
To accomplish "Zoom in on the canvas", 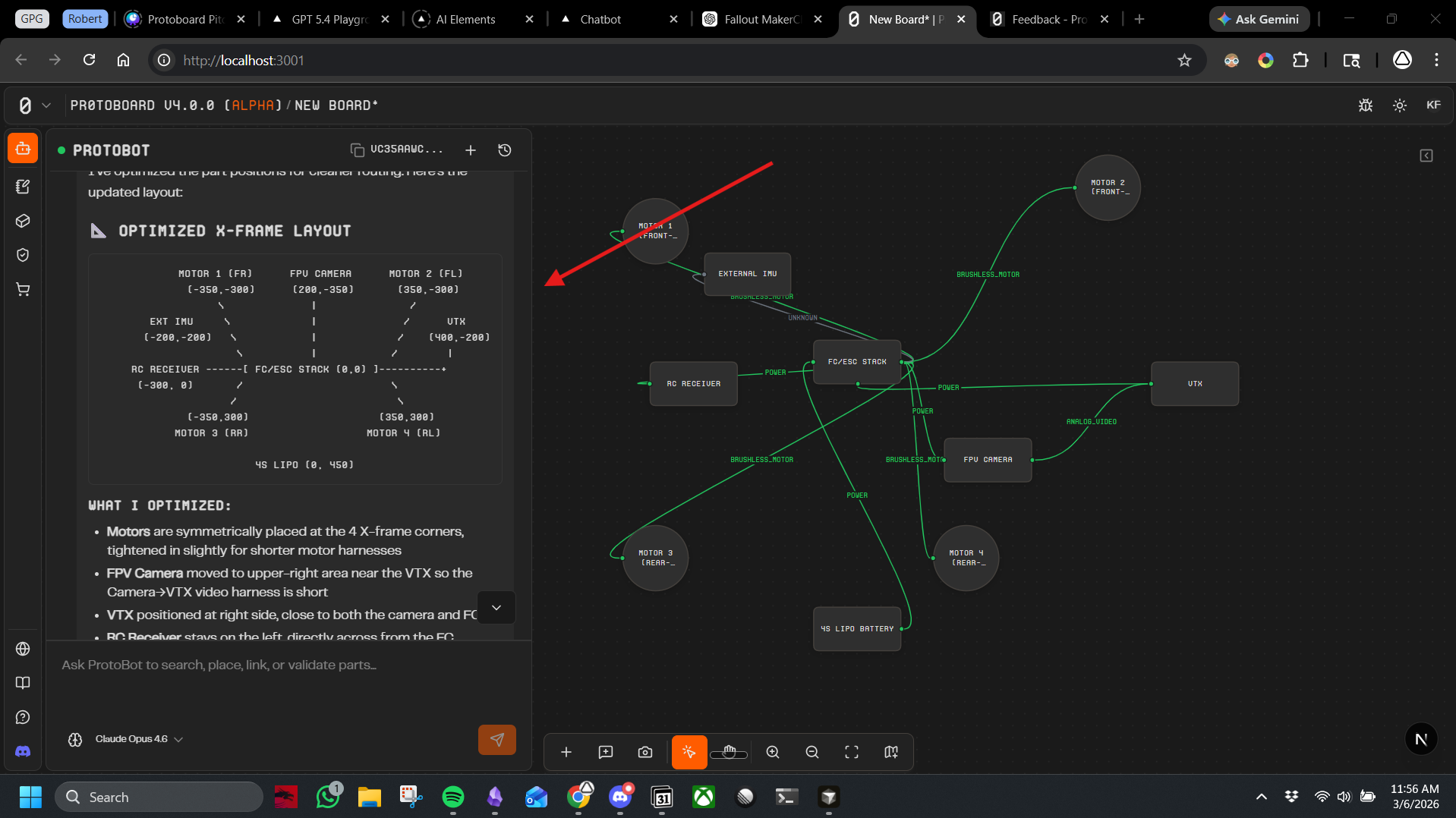I will (773, 752).
